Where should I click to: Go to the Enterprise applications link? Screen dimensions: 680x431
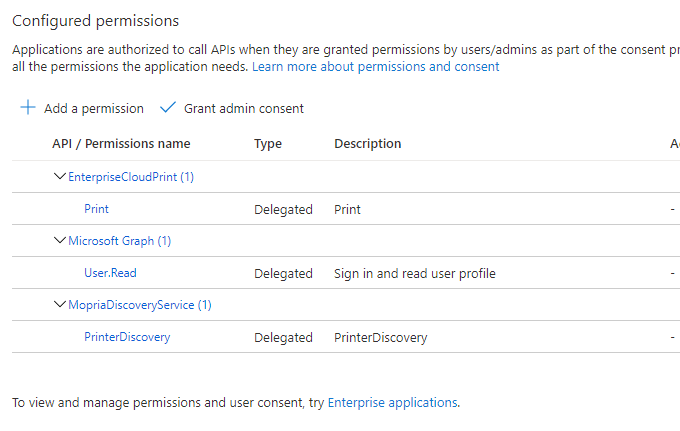[x=392, y=403]
